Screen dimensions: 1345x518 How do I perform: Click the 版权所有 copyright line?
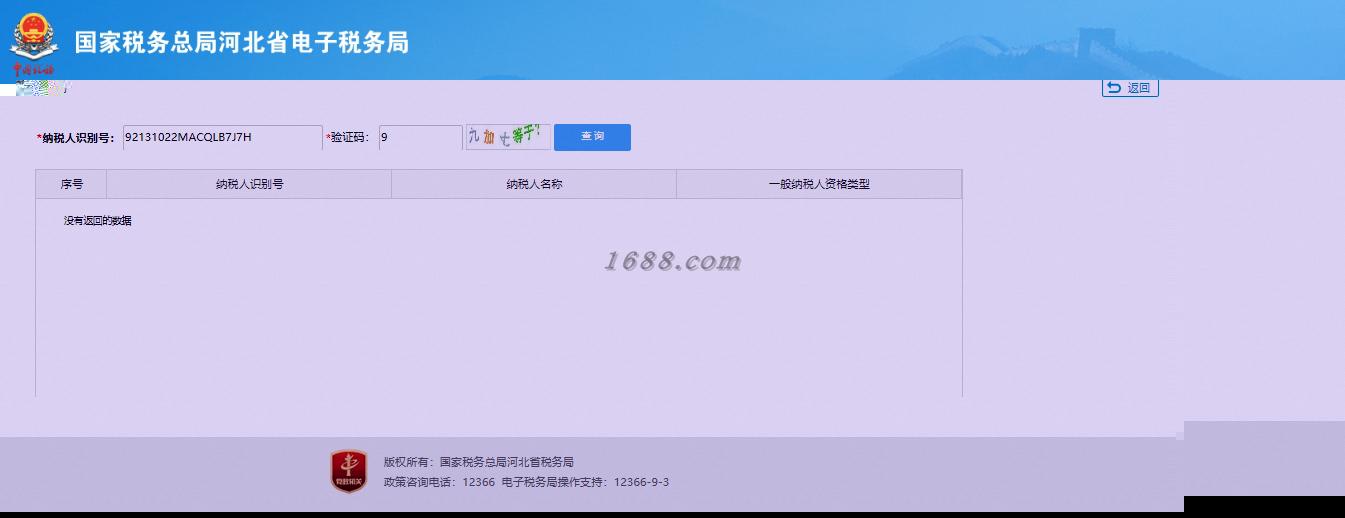click(479, 462)
